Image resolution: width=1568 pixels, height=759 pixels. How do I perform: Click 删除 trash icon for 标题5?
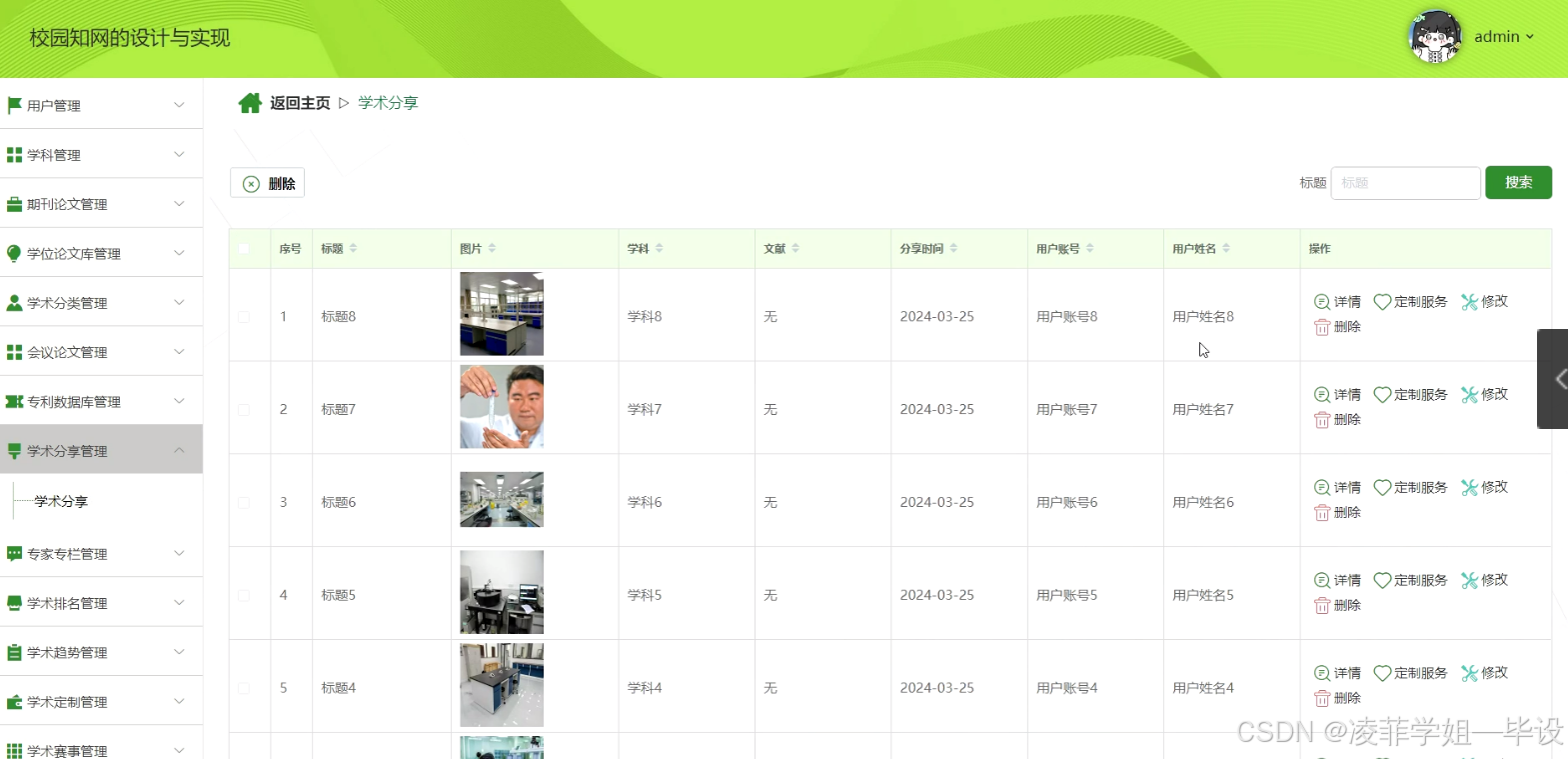point(1322,606)
